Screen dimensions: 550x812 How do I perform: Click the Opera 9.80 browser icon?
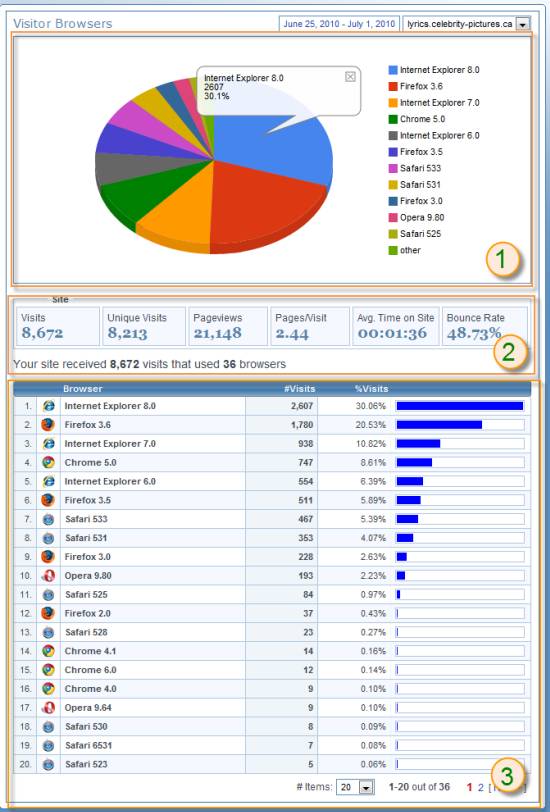[48, 576]
